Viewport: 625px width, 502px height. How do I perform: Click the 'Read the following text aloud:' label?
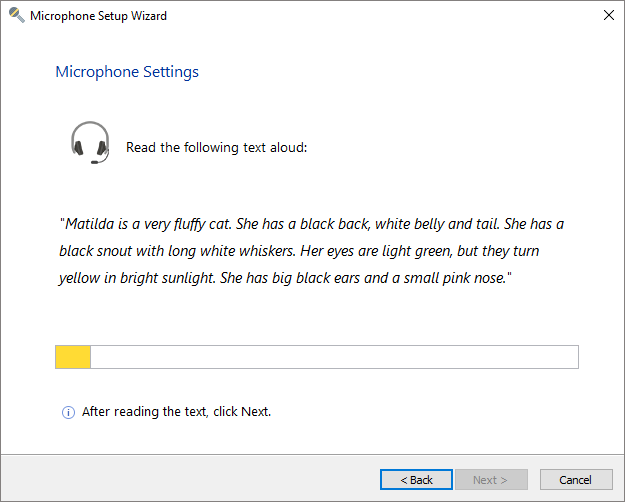point(216,148)
